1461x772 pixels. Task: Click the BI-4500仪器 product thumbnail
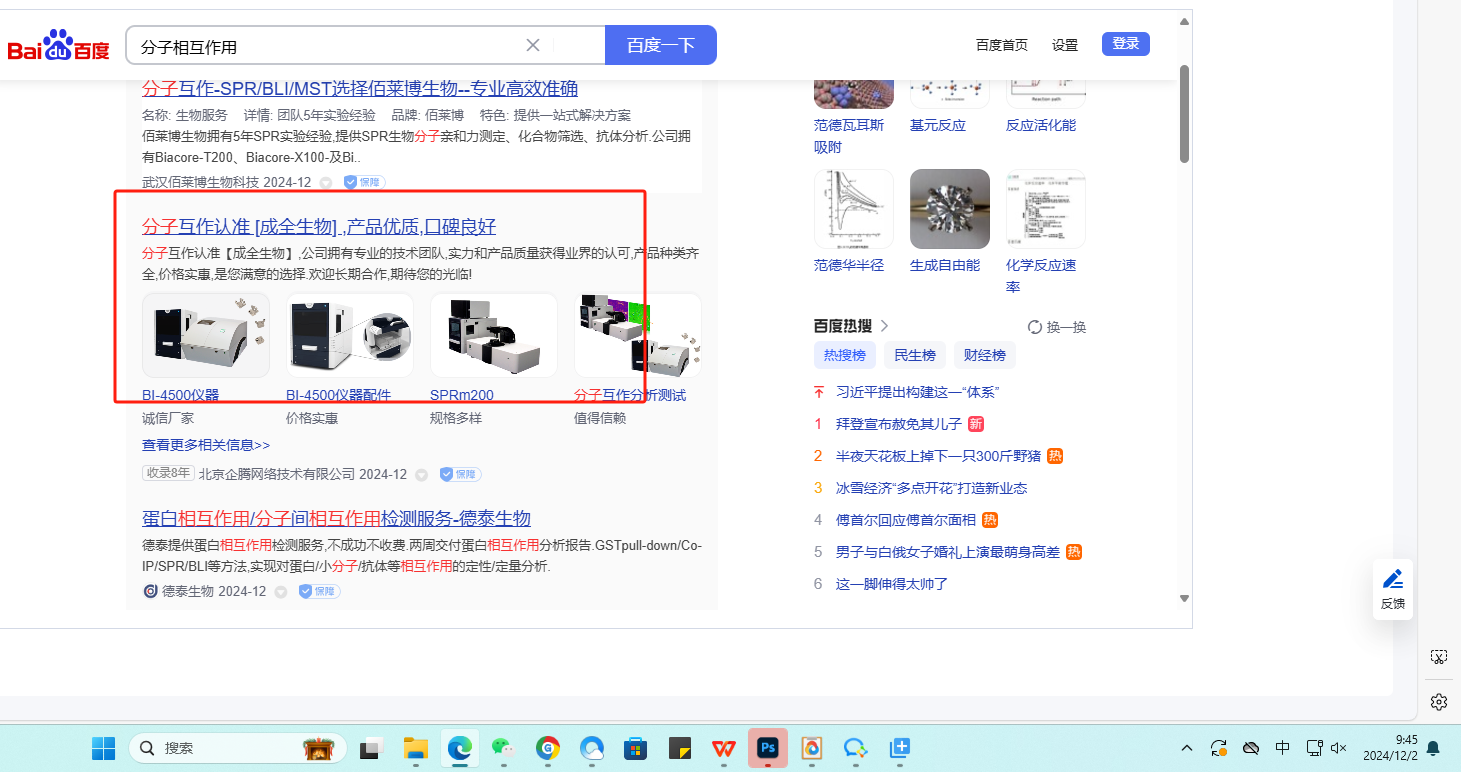206,335
